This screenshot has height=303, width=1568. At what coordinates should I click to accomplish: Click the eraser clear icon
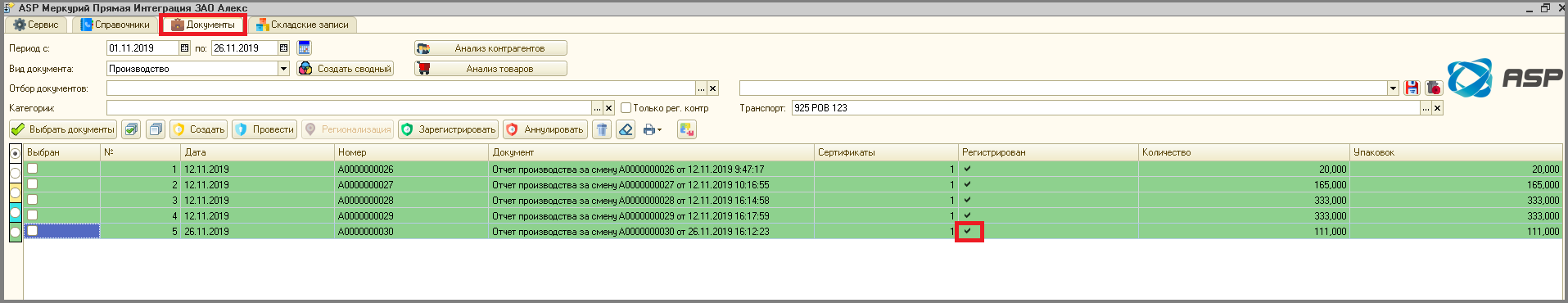626,129
